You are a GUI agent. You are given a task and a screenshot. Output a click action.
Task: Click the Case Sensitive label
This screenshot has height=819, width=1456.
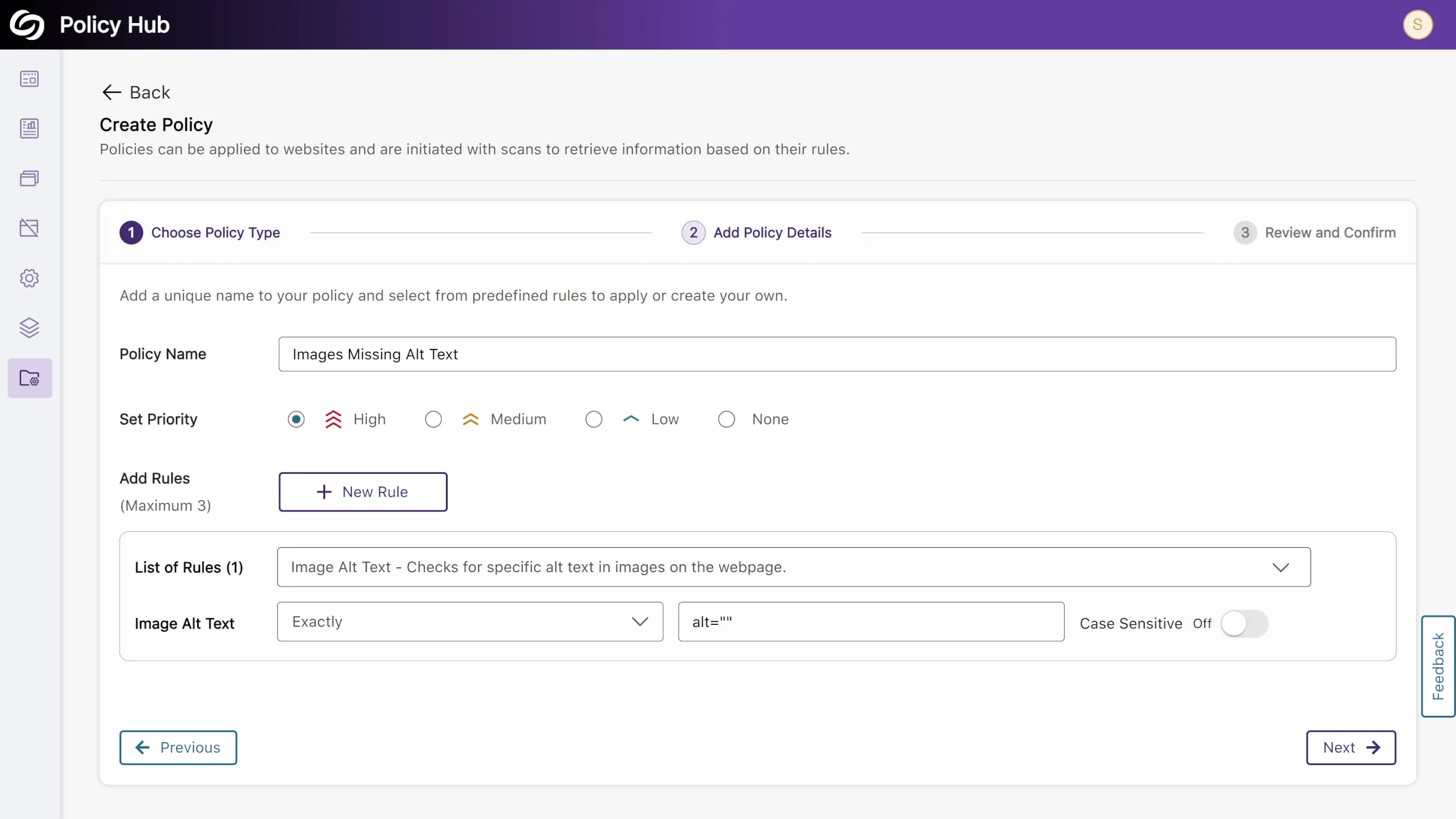point(1131,624)
